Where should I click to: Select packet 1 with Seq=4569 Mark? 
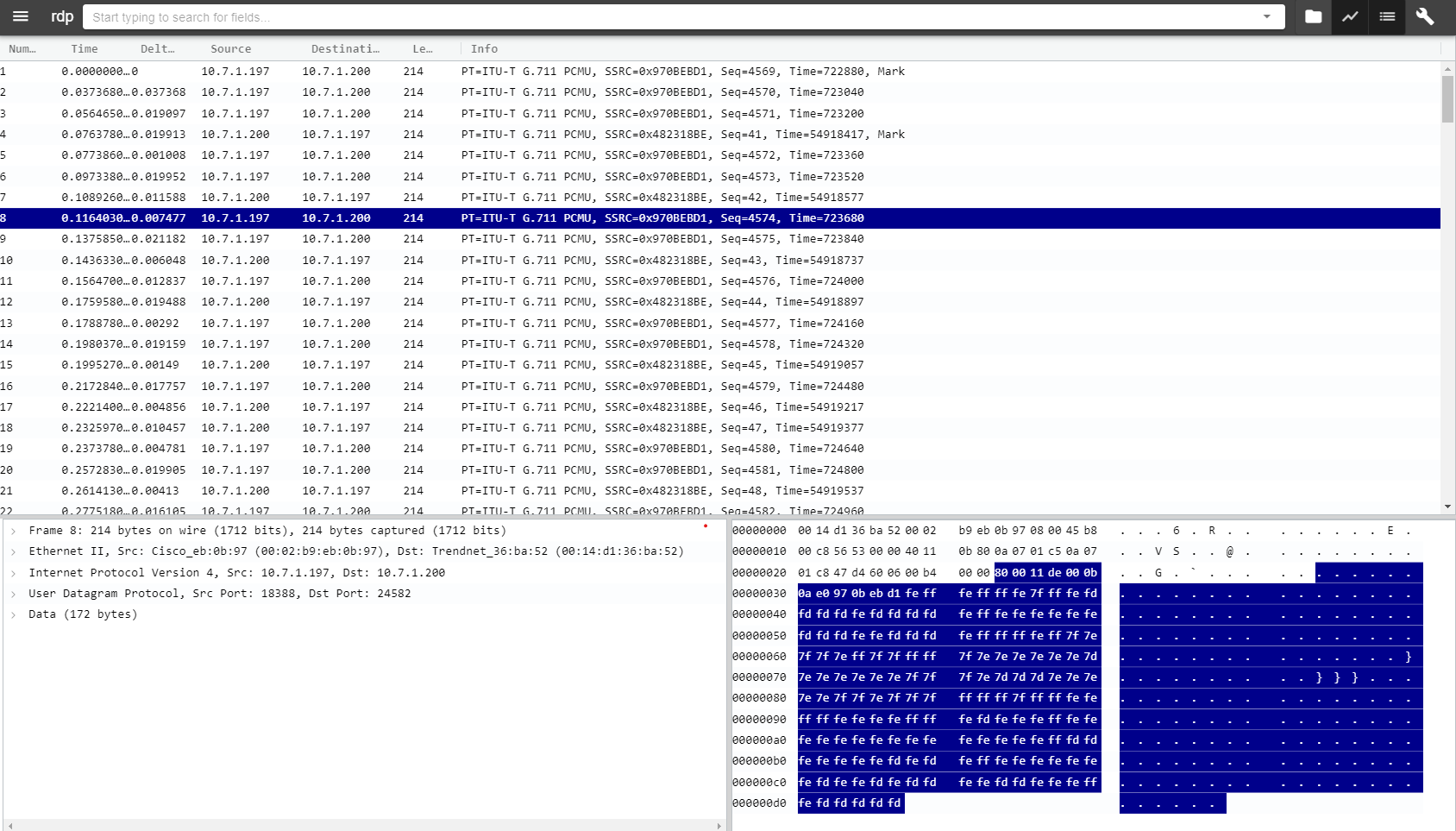[x=720, y=72]
